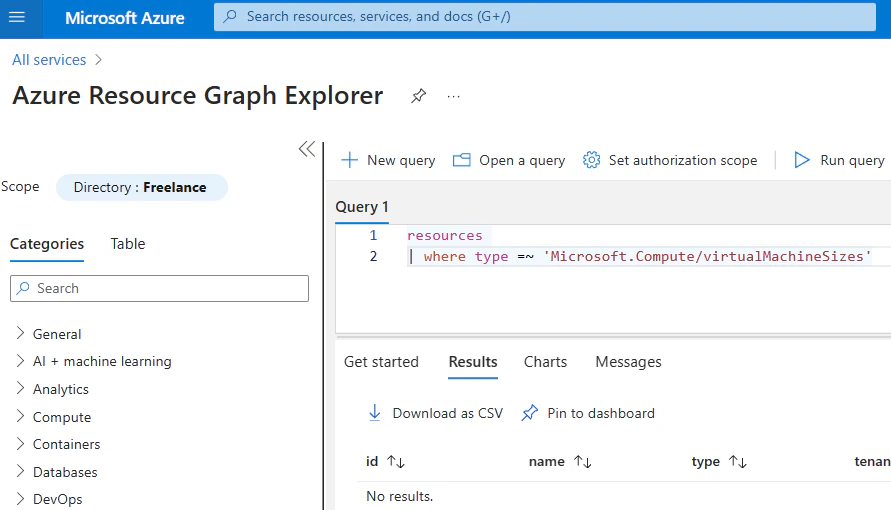Open the Messages tab
This screenshot has width=891, height=510.
pos(628,362)
